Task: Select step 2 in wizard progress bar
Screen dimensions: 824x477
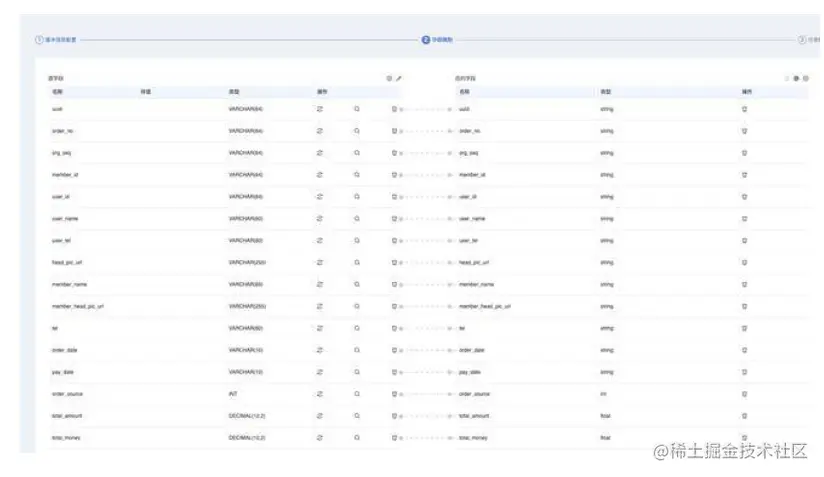Action: (x=437, y=40)
